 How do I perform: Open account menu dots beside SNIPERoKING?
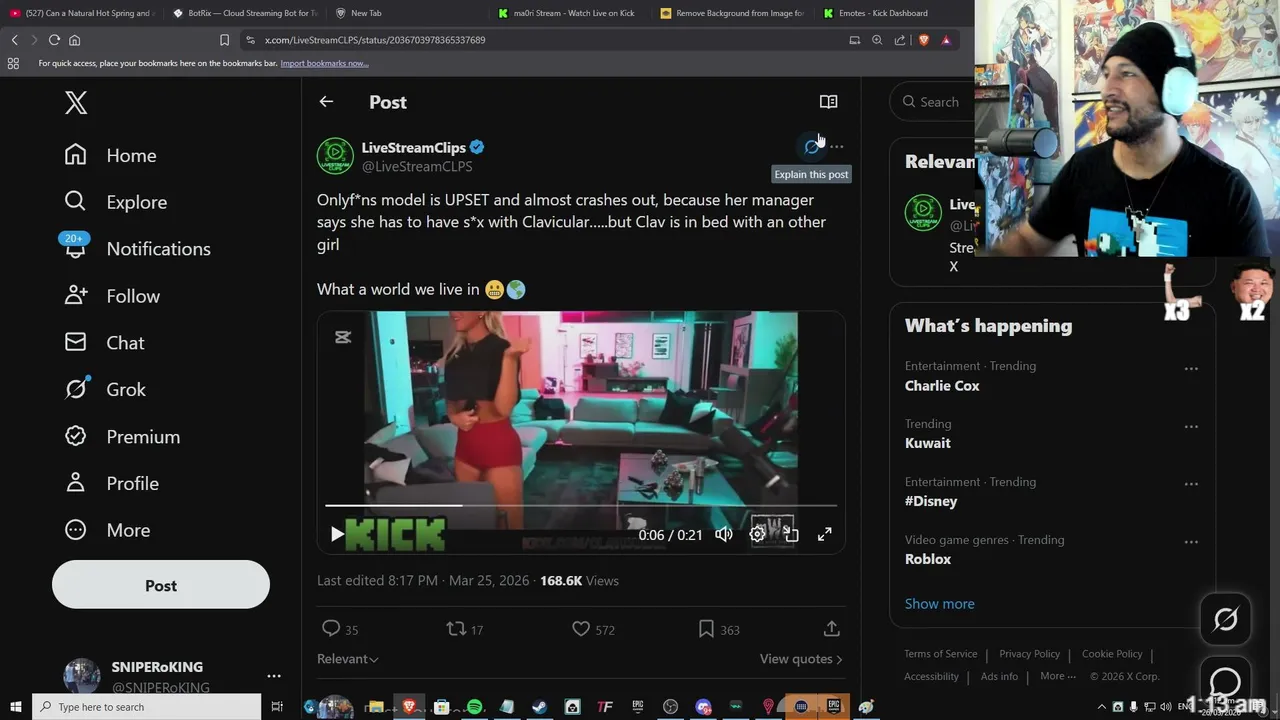(x=274, y=677)
